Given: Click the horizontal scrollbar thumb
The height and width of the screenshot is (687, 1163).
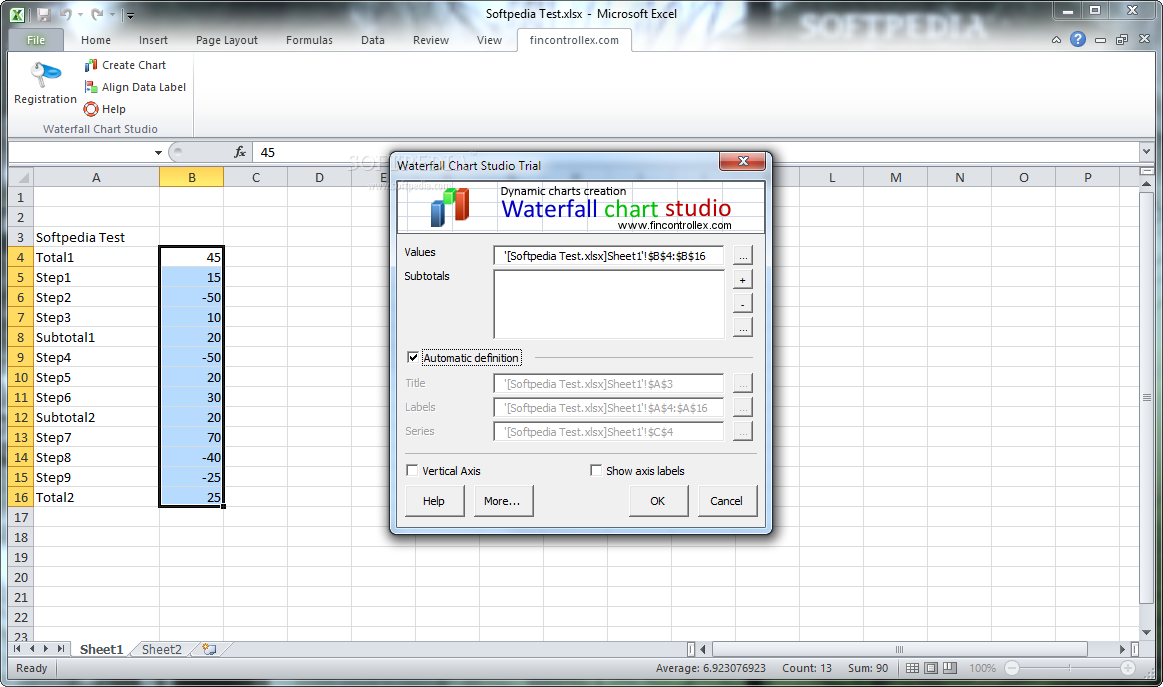Looking at the screenshot, I should (x=900, y=649).
